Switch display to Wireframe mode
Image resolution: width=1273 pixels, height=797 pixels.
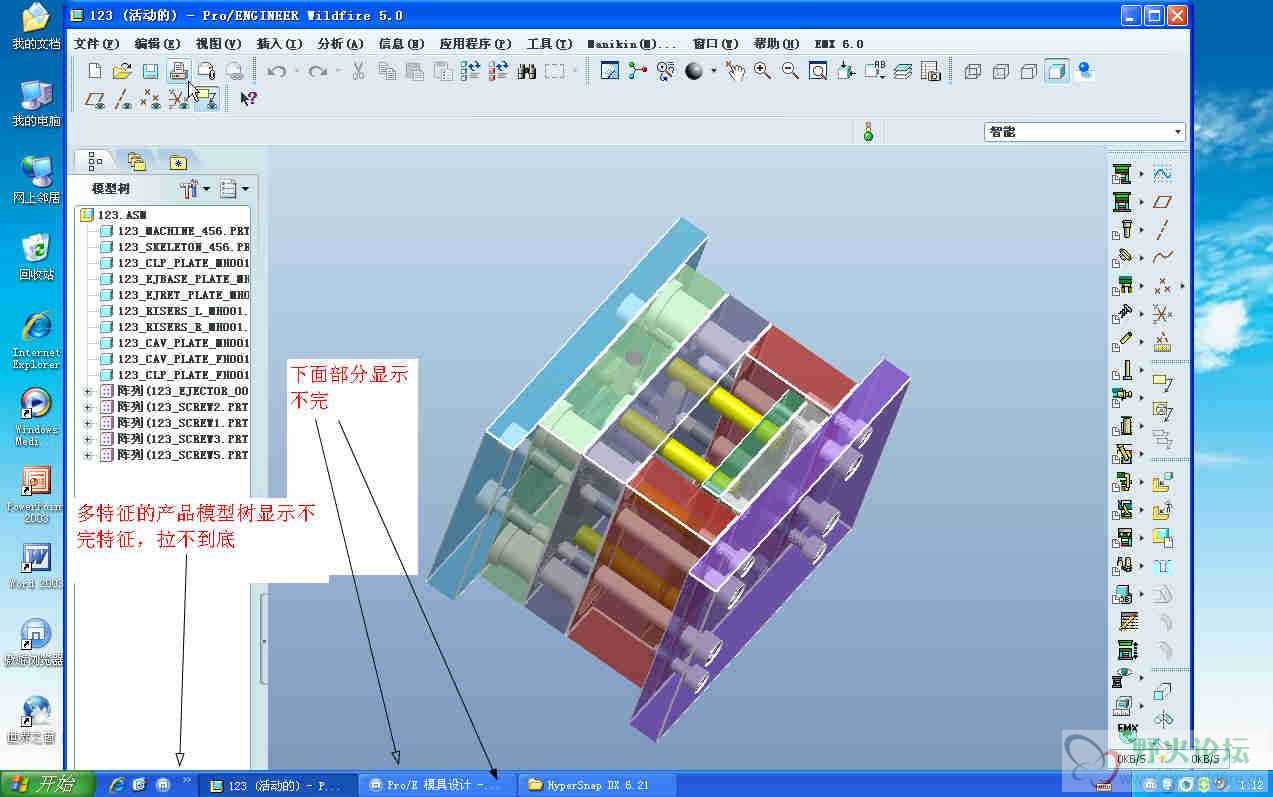pos(972,71)
